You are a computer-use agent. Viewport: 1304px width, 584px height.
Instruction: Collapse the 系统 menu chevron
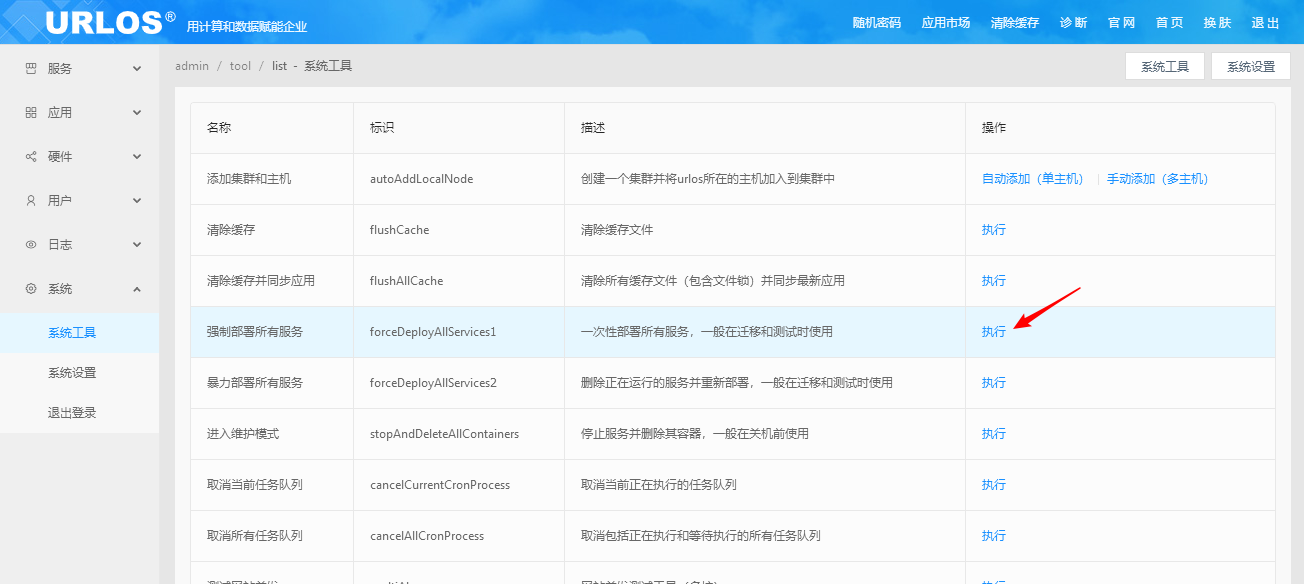click(137, 289)
